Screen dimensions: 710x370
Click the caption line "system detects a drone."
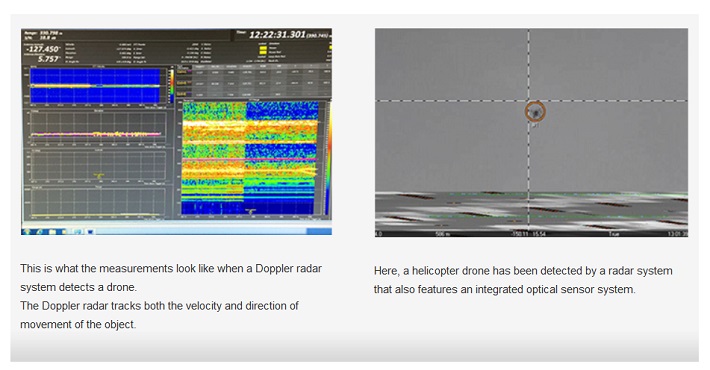pos(78,287)
